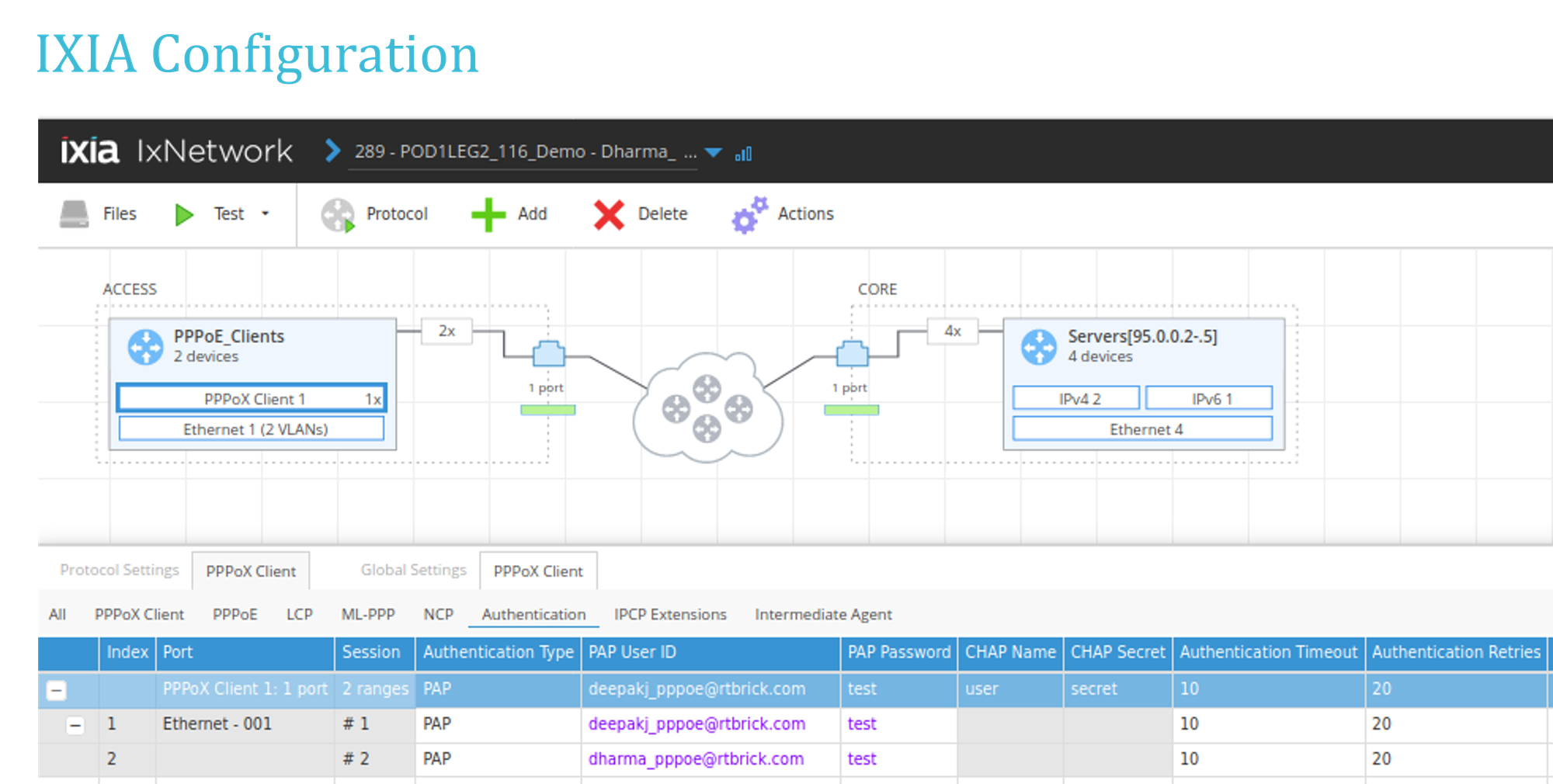Select the PPPoX Client 1 stack box

coord(252,398)
